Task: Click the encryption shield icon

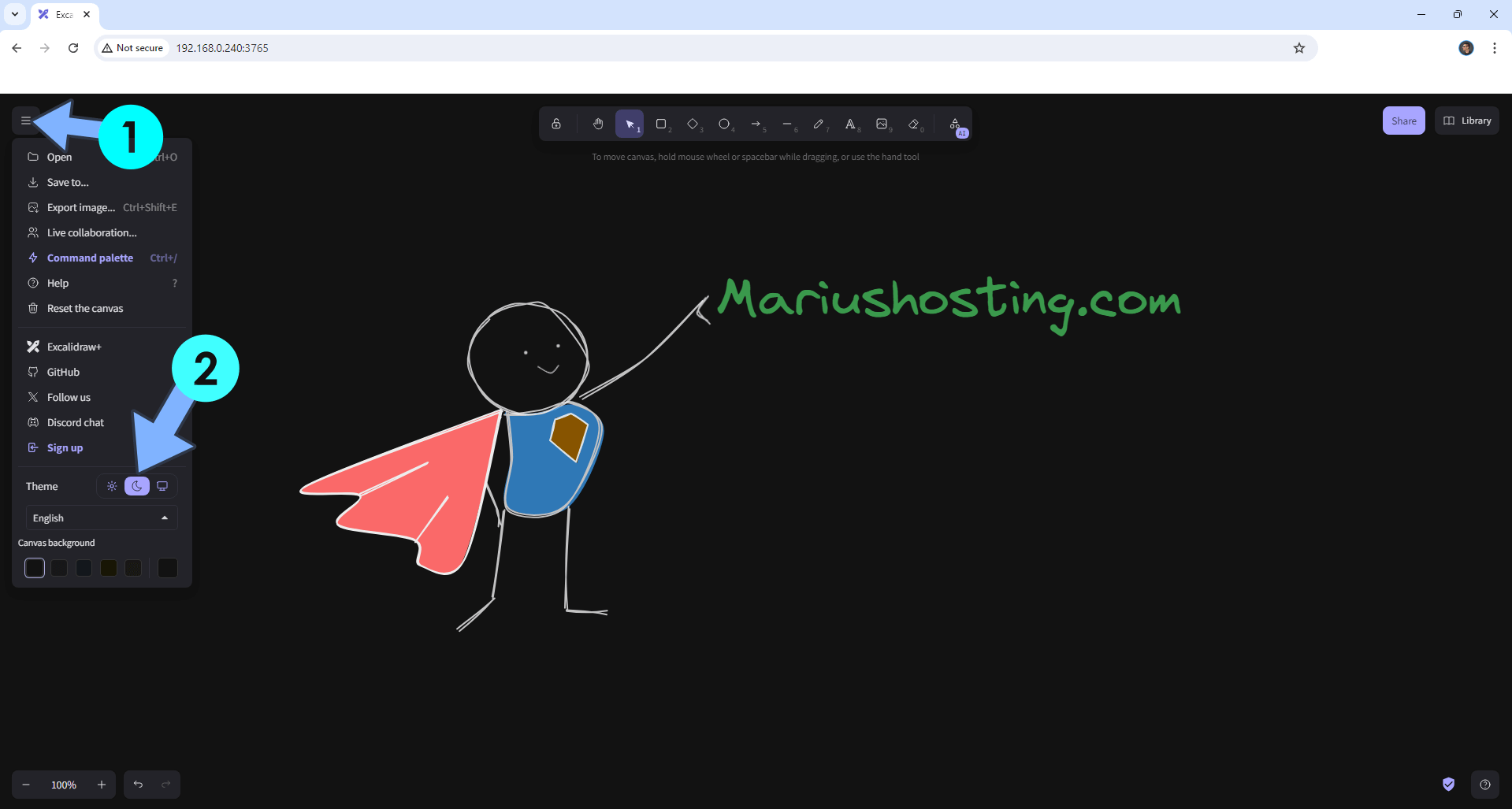Action: coord(1448,784)
